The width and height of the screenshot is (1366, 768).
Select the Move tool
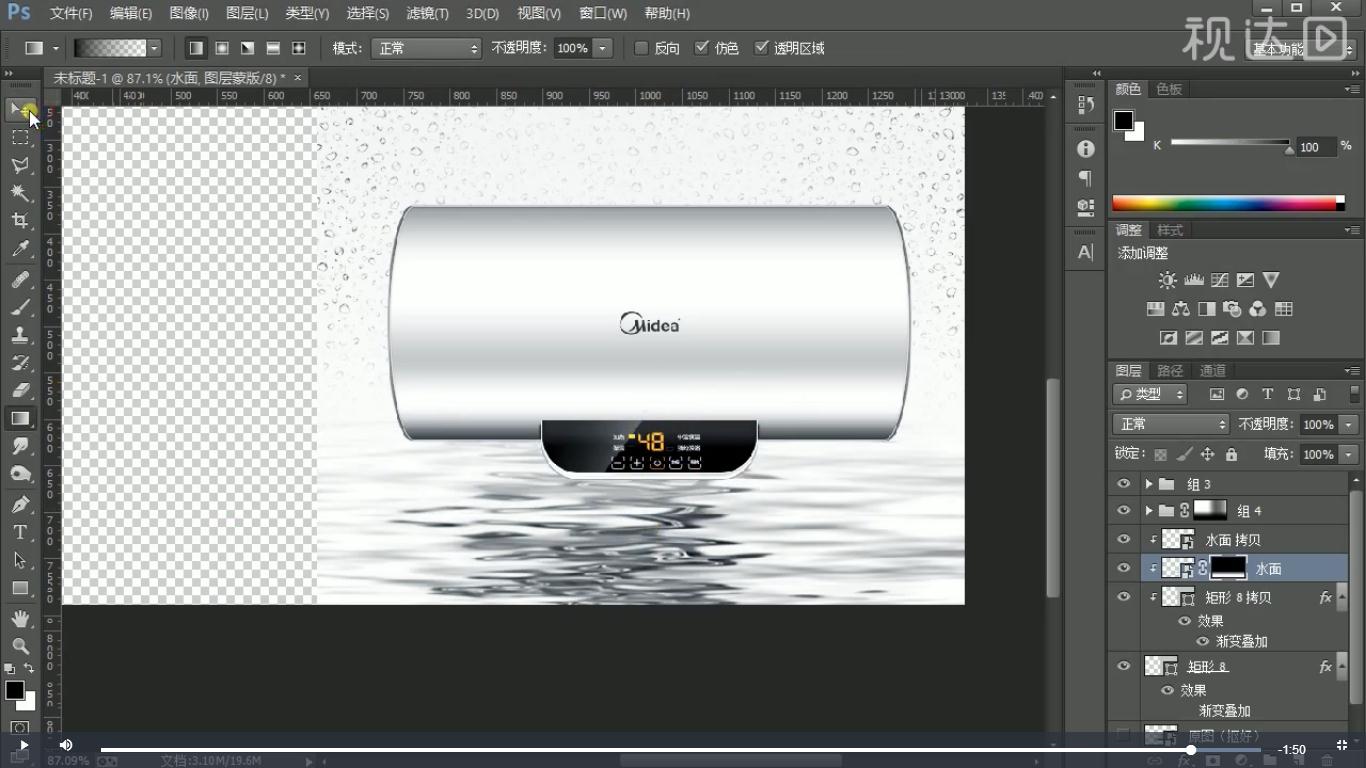[20, 109]
